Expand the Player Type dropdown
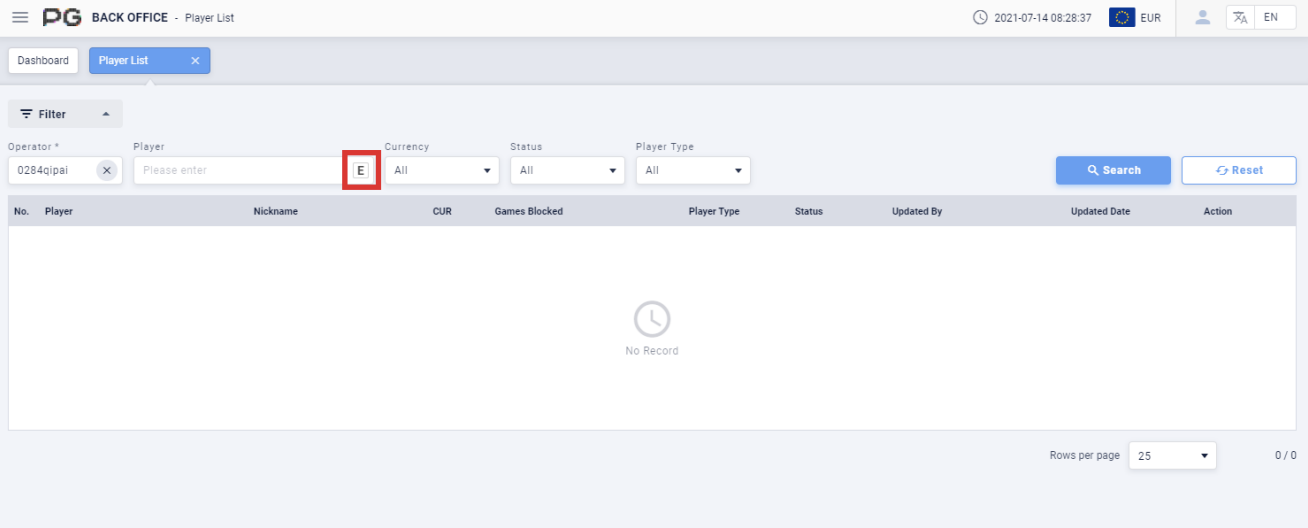The height and width of the screenshot is (528, 1308). coord(693,170)
